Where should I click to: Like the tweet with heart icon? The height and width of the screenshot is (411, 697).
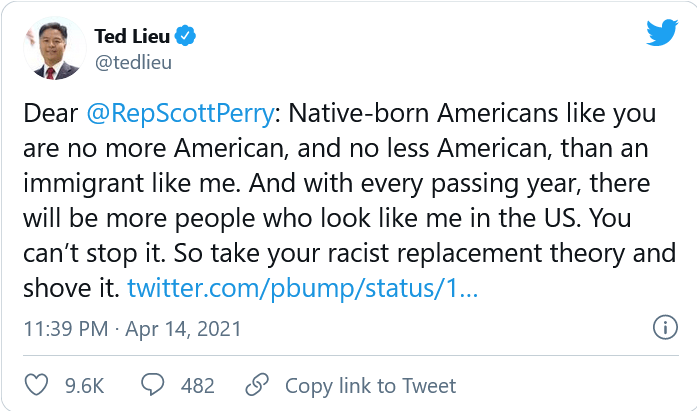tap(36, 385)
